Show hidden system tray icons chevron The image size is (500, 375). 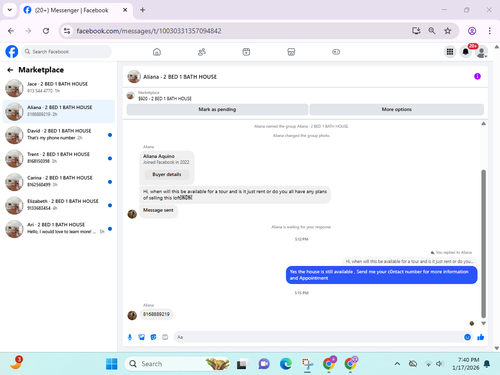[397, 364]
